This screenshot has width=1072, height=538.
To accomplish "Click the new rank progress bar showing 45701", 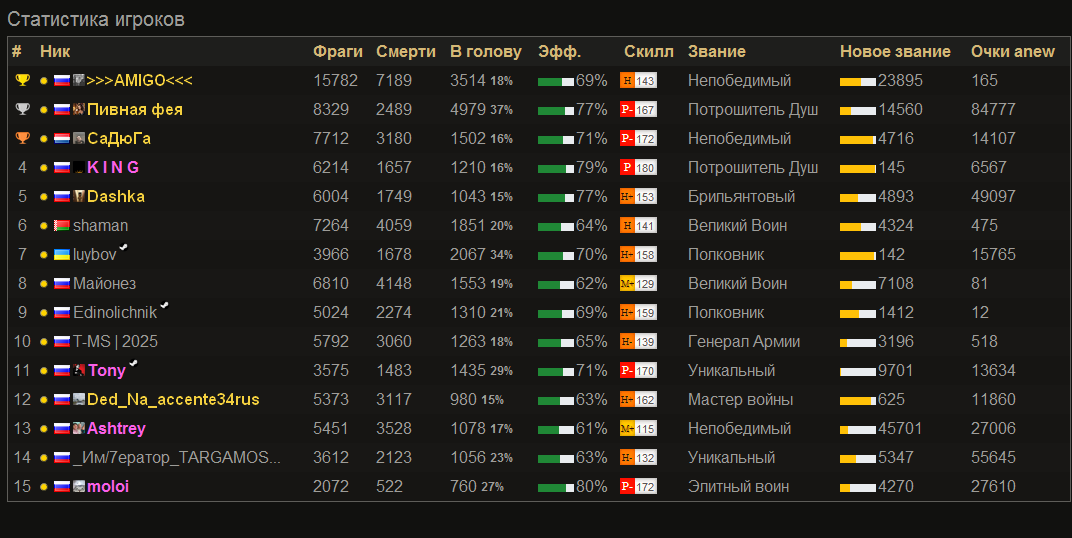I will 857,429.
